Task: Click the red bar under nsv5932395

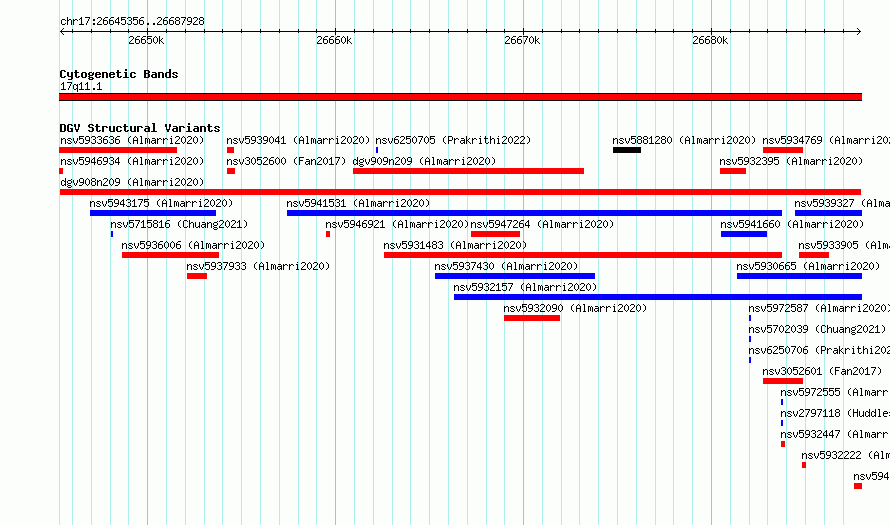Action: pyautogui.click(x=733, y=171)
